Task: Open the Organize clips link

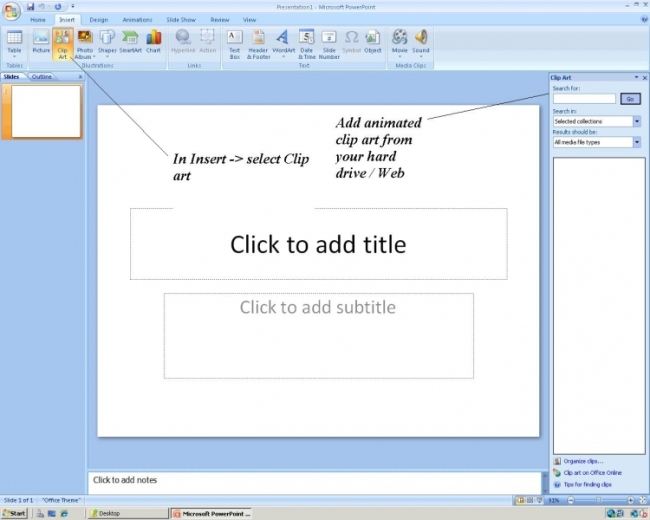Action: click(583, 461)
